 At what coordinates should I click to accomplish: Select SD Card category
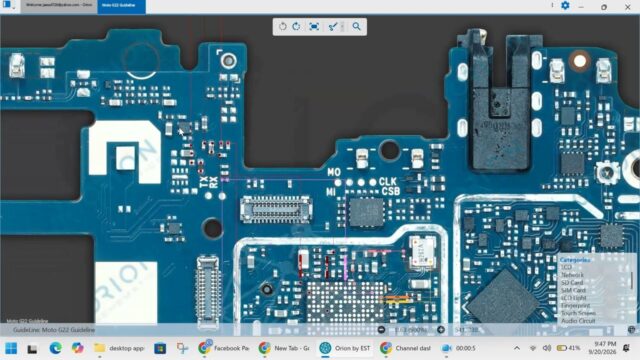(572, 282)
